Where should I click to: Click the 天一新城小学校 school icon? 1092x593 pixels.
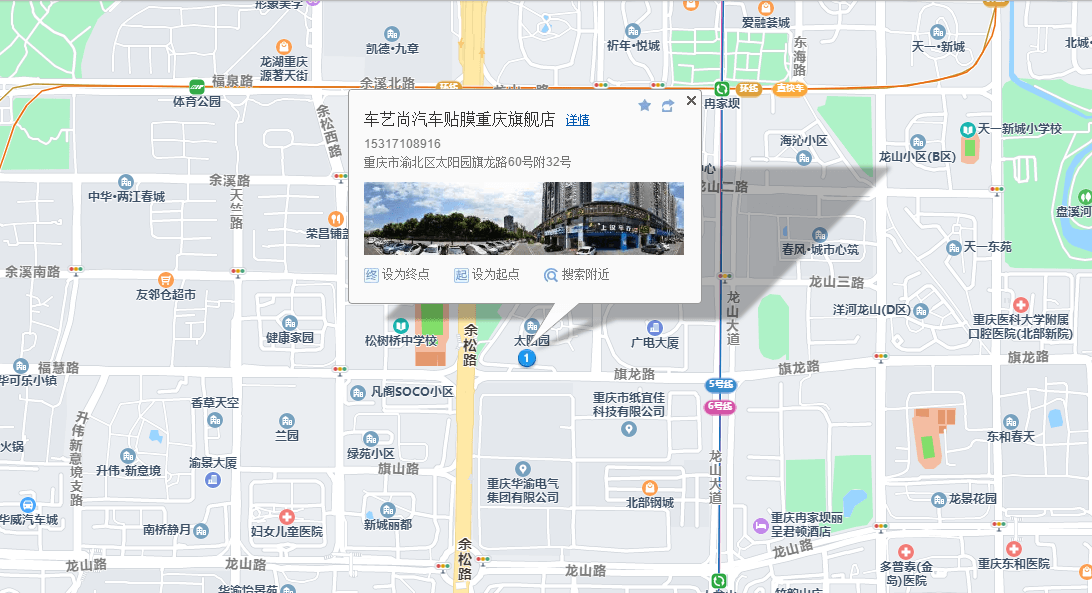(968, 130)
